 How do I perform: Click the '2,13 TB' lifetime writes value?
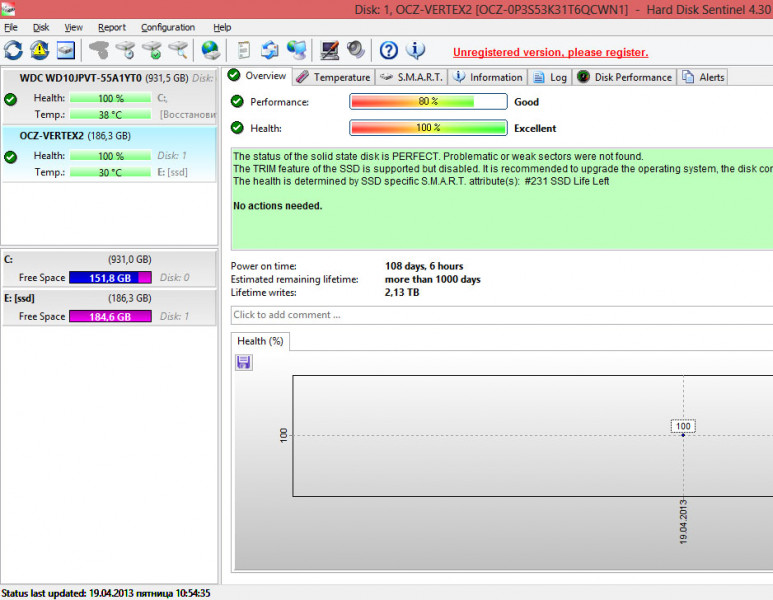(402, 292)
